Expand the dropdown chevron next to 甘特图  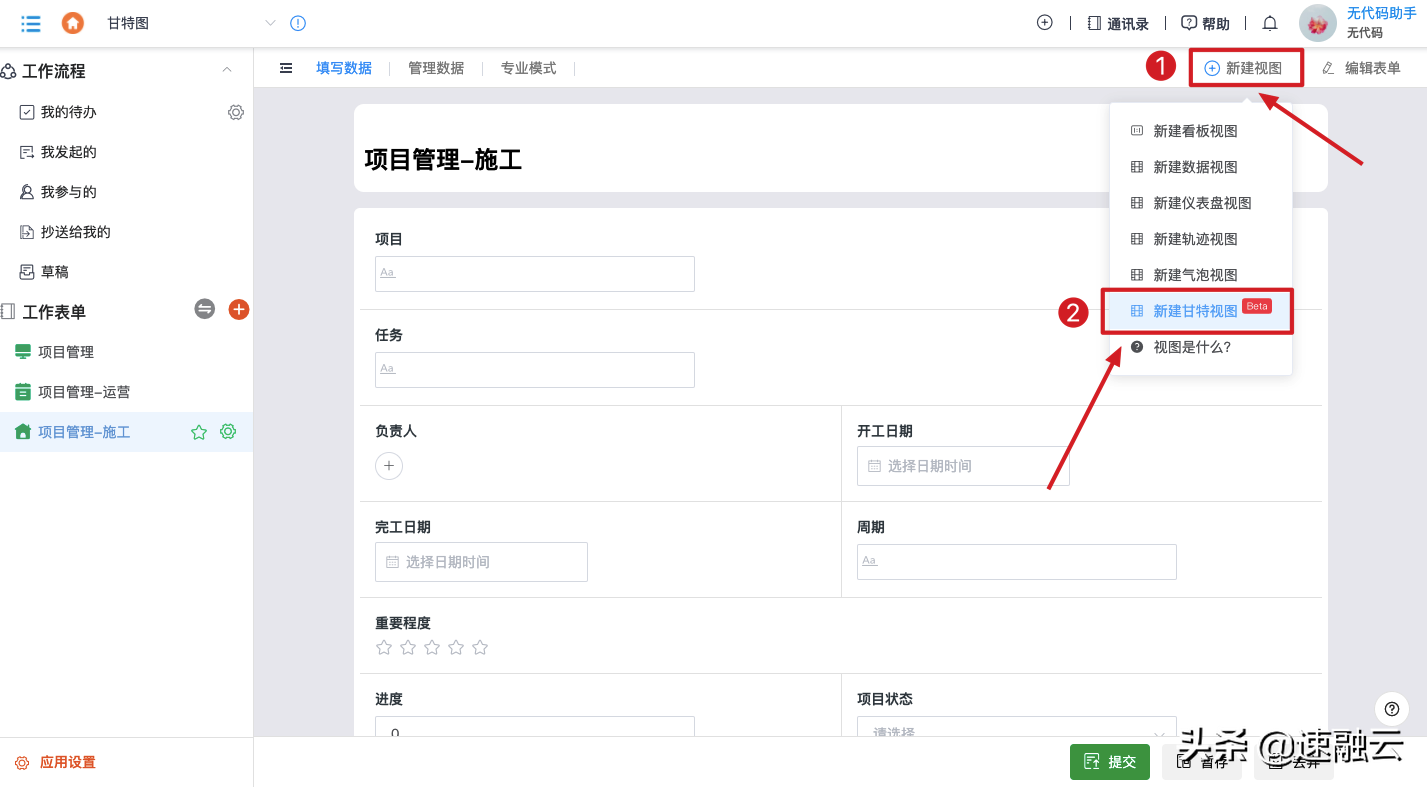click(270, 22)
